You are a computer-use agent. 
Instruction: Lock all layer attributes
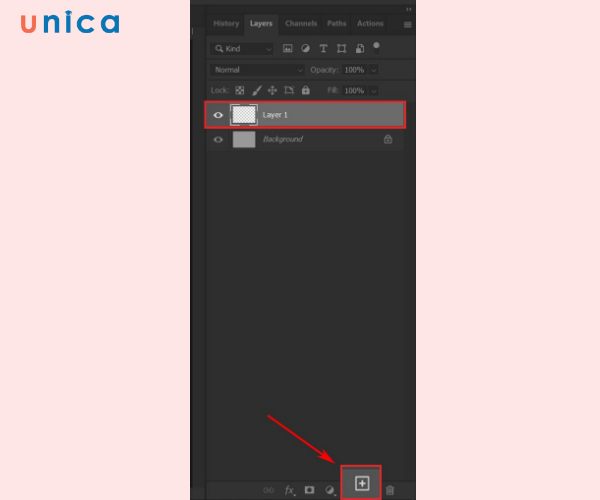(305, 90)
